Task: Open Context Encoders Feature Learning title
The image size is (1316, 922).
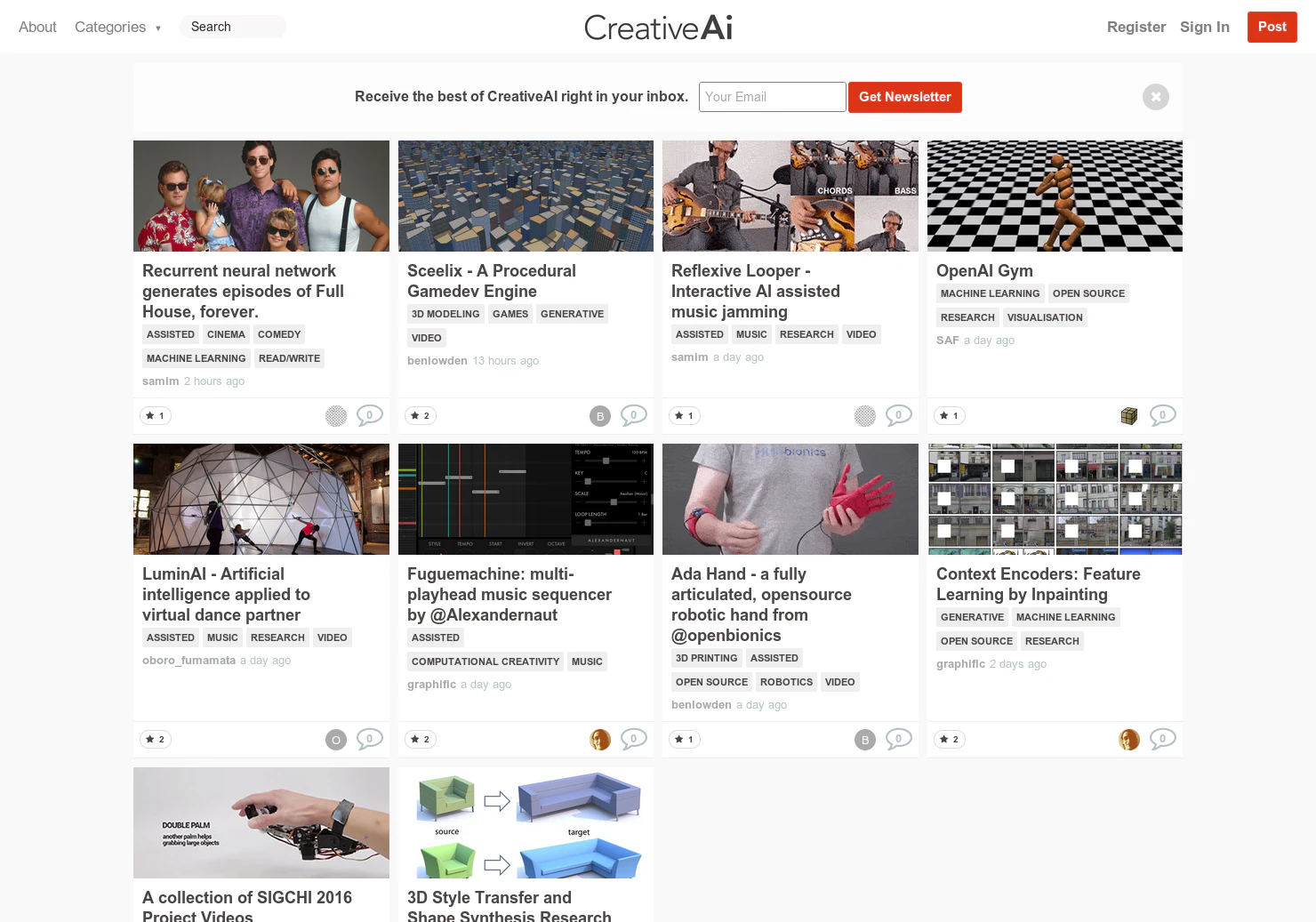Action: coord(1039,584)
